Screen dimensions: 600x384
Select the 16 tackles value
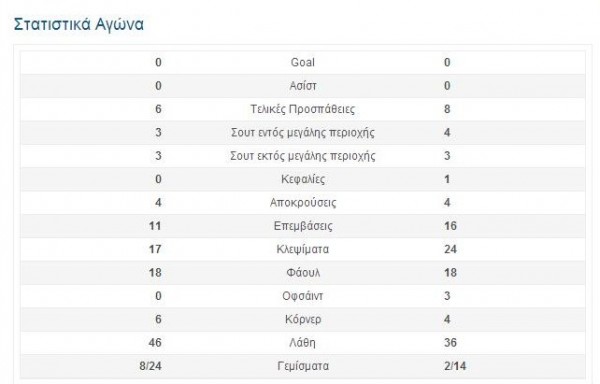[x=450, y=226]
